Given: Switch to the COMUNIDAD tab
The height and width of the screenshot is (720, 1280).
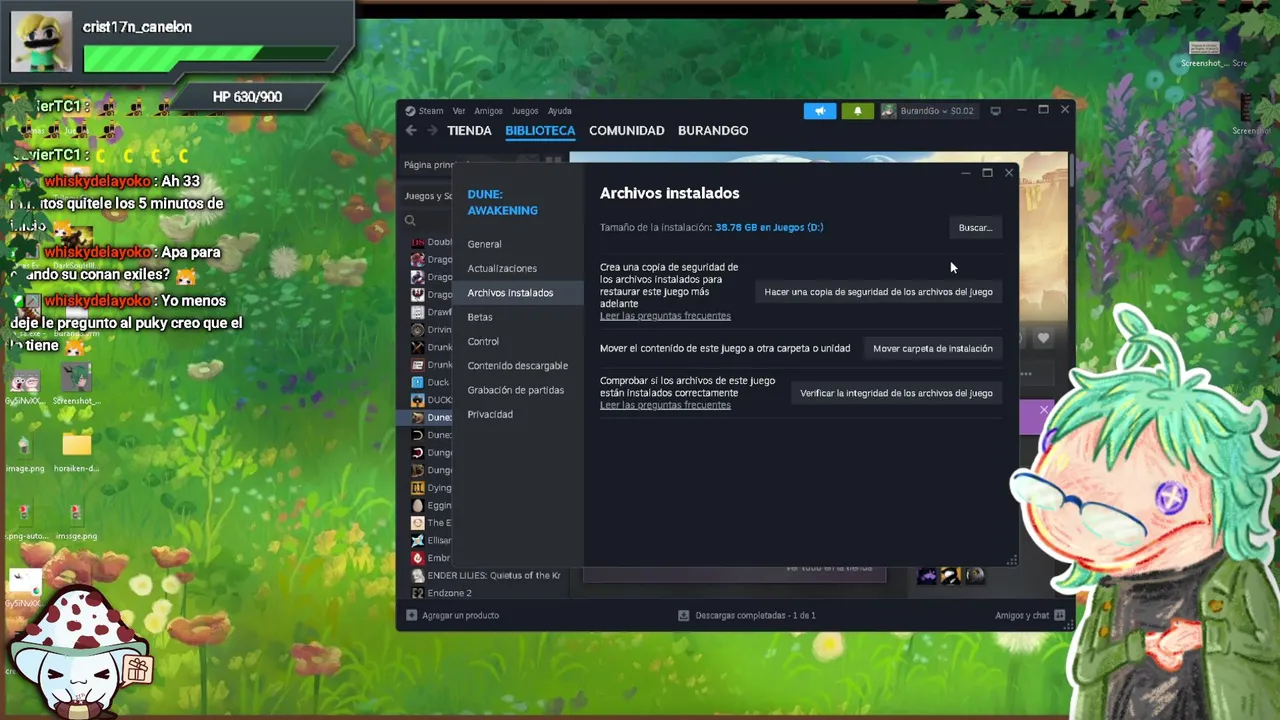Looking at the screenshot, I should coord(626,131).
